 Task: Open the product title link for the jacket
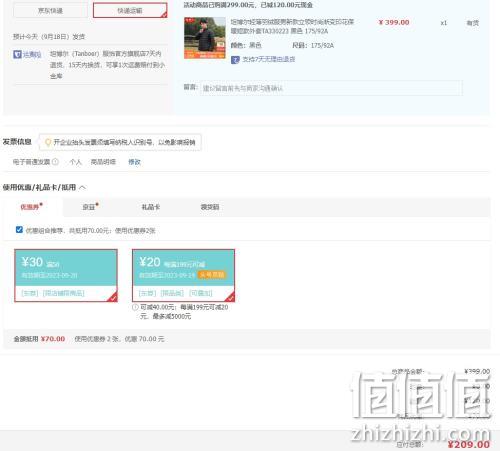[292, 26]
